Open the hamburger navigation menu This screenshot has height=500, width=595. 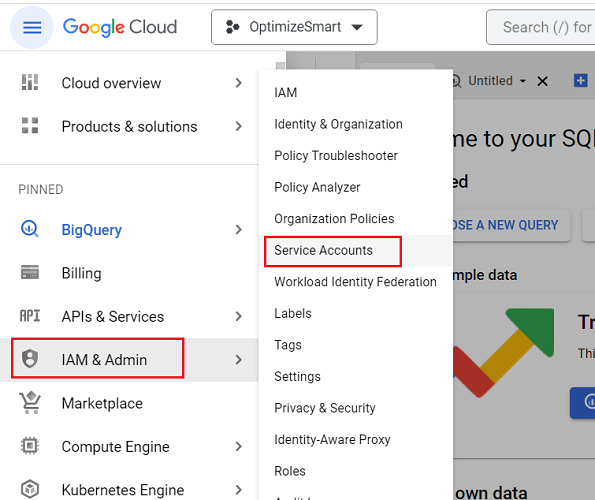[32, 27]
